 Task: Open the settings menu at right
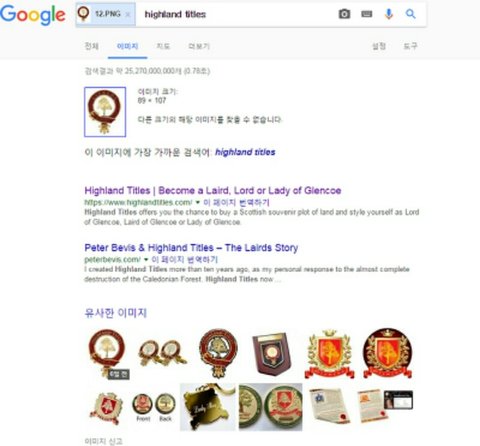pos(379,46)
